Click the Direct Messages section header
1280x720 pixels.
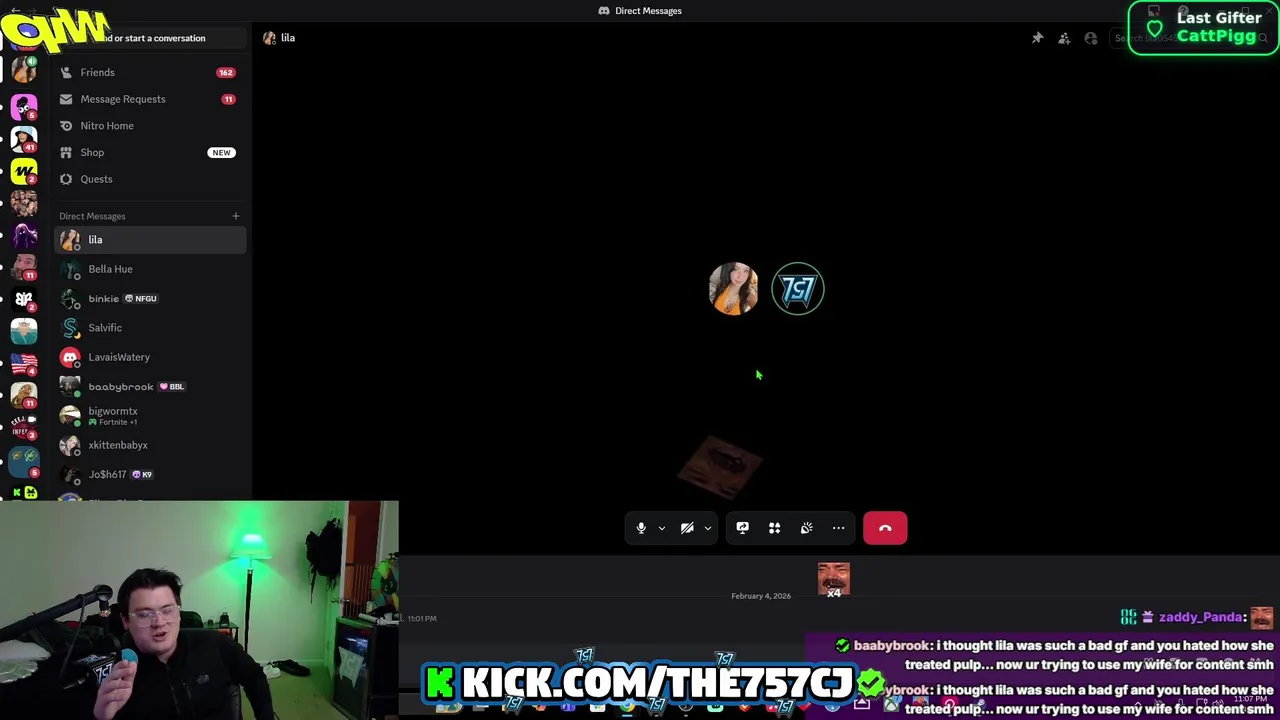click(92, 216)
